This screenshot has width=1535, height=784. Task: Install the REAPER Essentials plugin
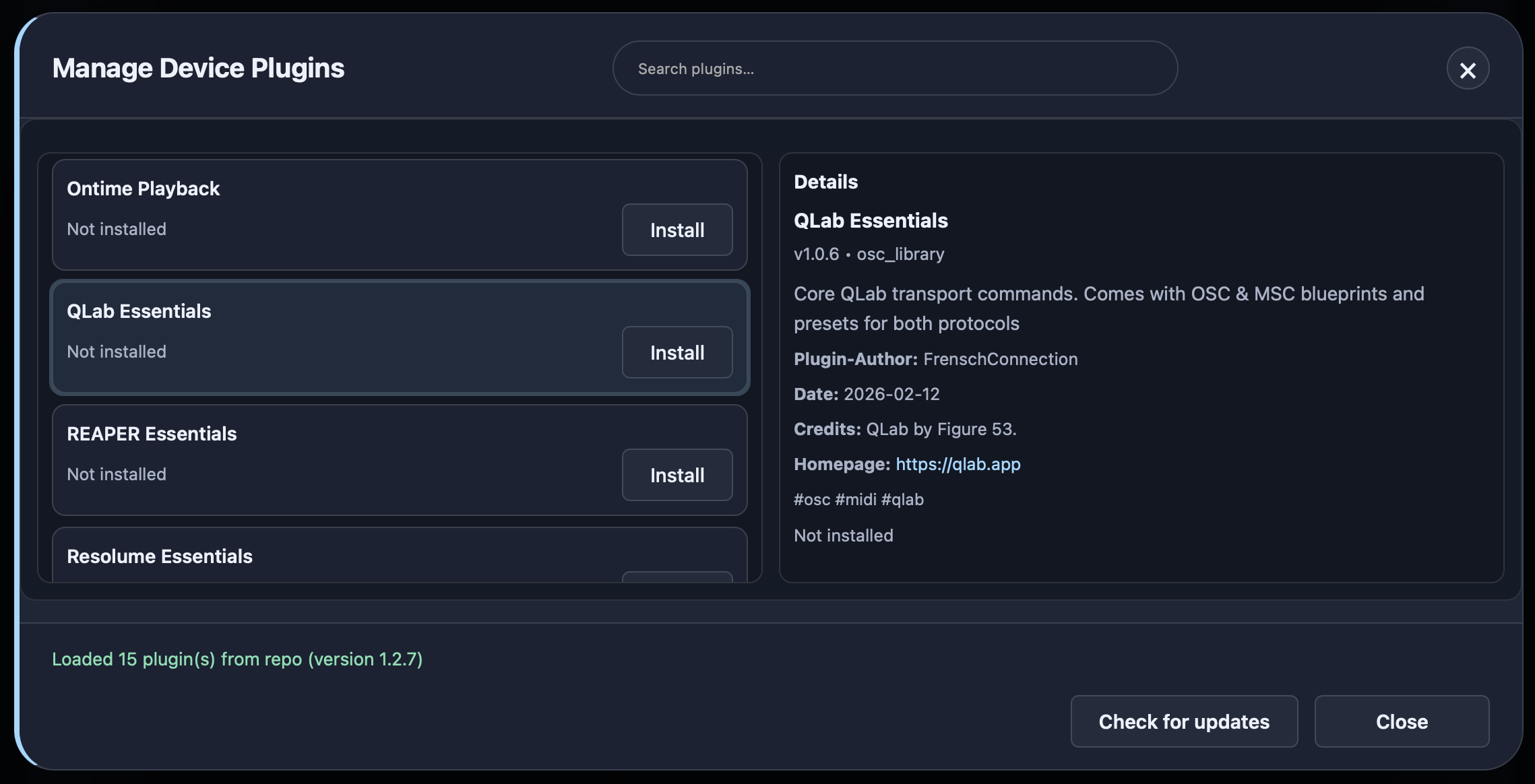[x=677, y=476]
